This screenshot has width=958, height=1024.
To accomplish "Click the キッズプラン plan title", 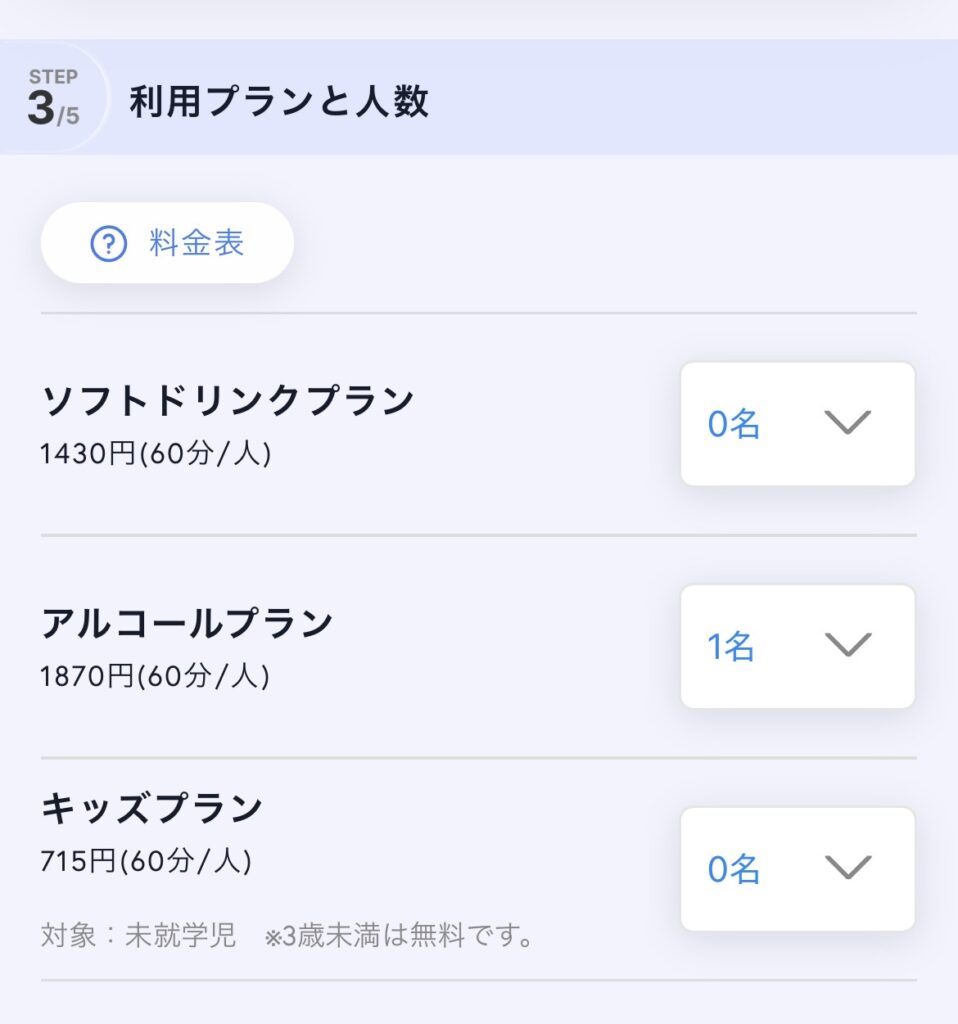I will 152,808.
